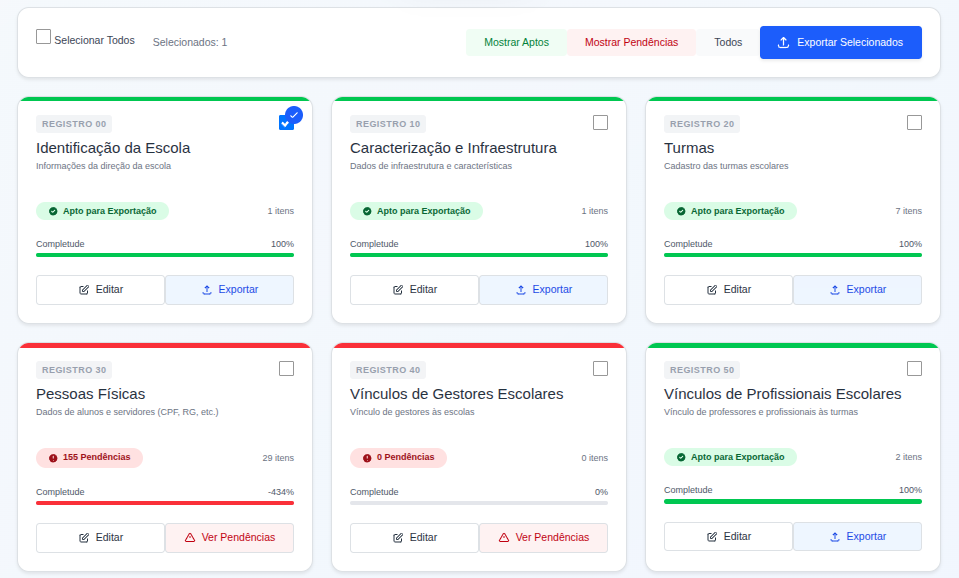View pendências for Vínculos de Gestores
959x578 pixels.
tap(543, 538)
